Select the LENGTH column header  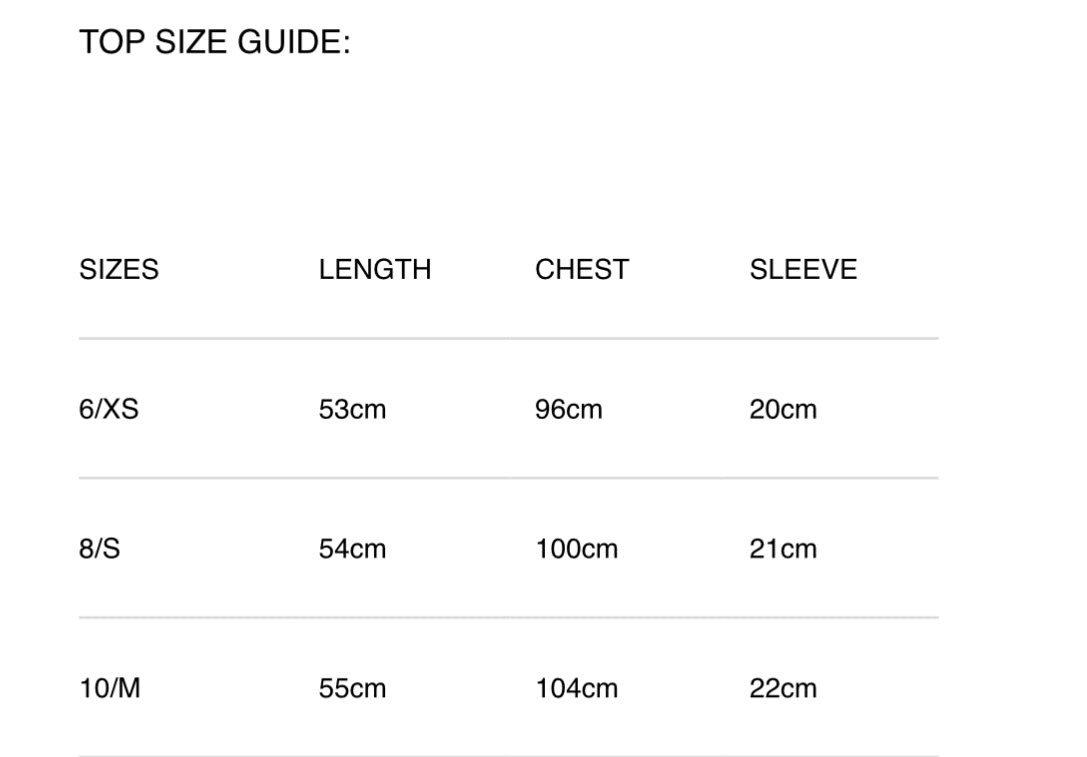(375, 270)
